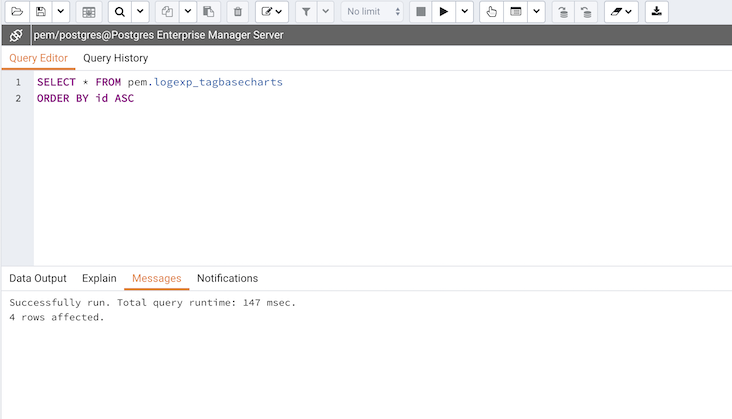Click the Explain Analyze icon
Screen dimensions: 732x419
pos(516,12)
